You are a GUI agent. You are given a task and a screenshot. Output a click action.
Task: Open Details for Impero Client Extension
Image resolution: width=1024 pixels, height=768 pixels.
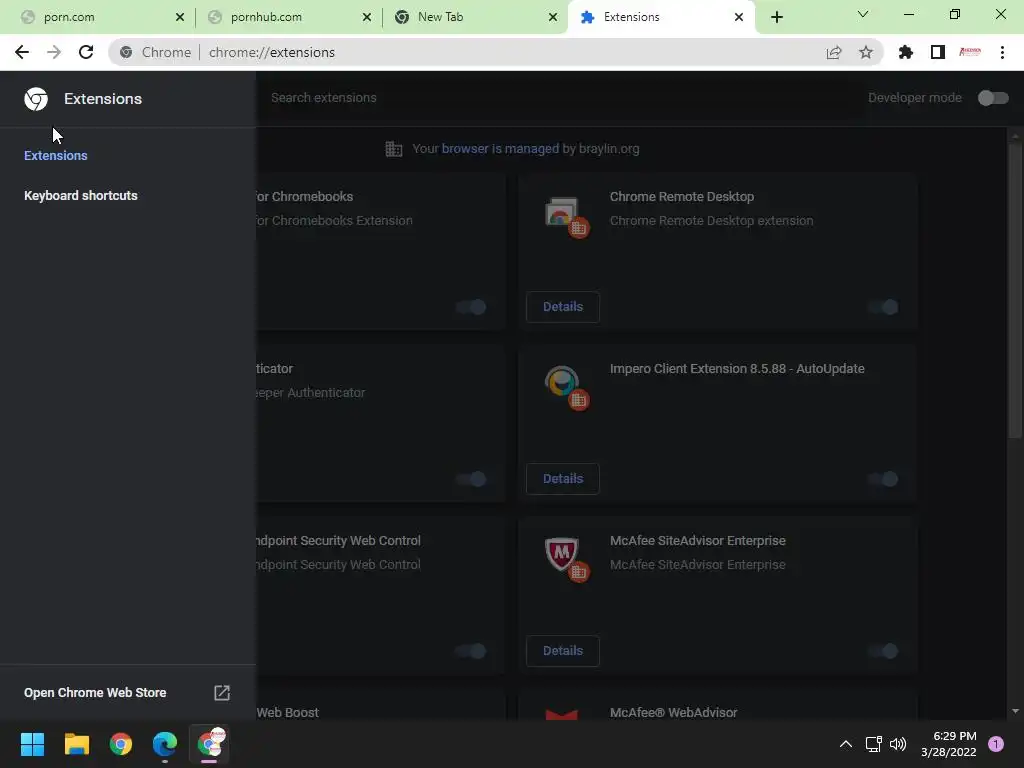(563, 479)
